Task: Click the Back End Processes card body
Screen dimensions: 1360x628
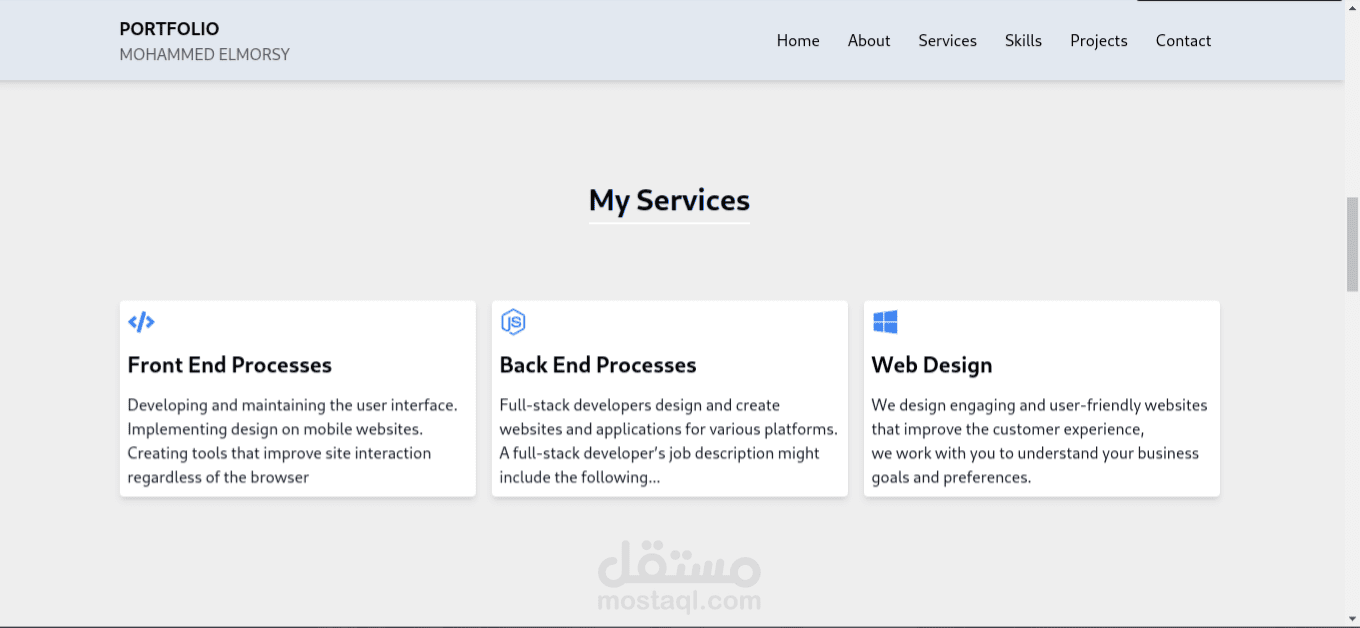Action: pyautogui.click(x=669, y=440)
